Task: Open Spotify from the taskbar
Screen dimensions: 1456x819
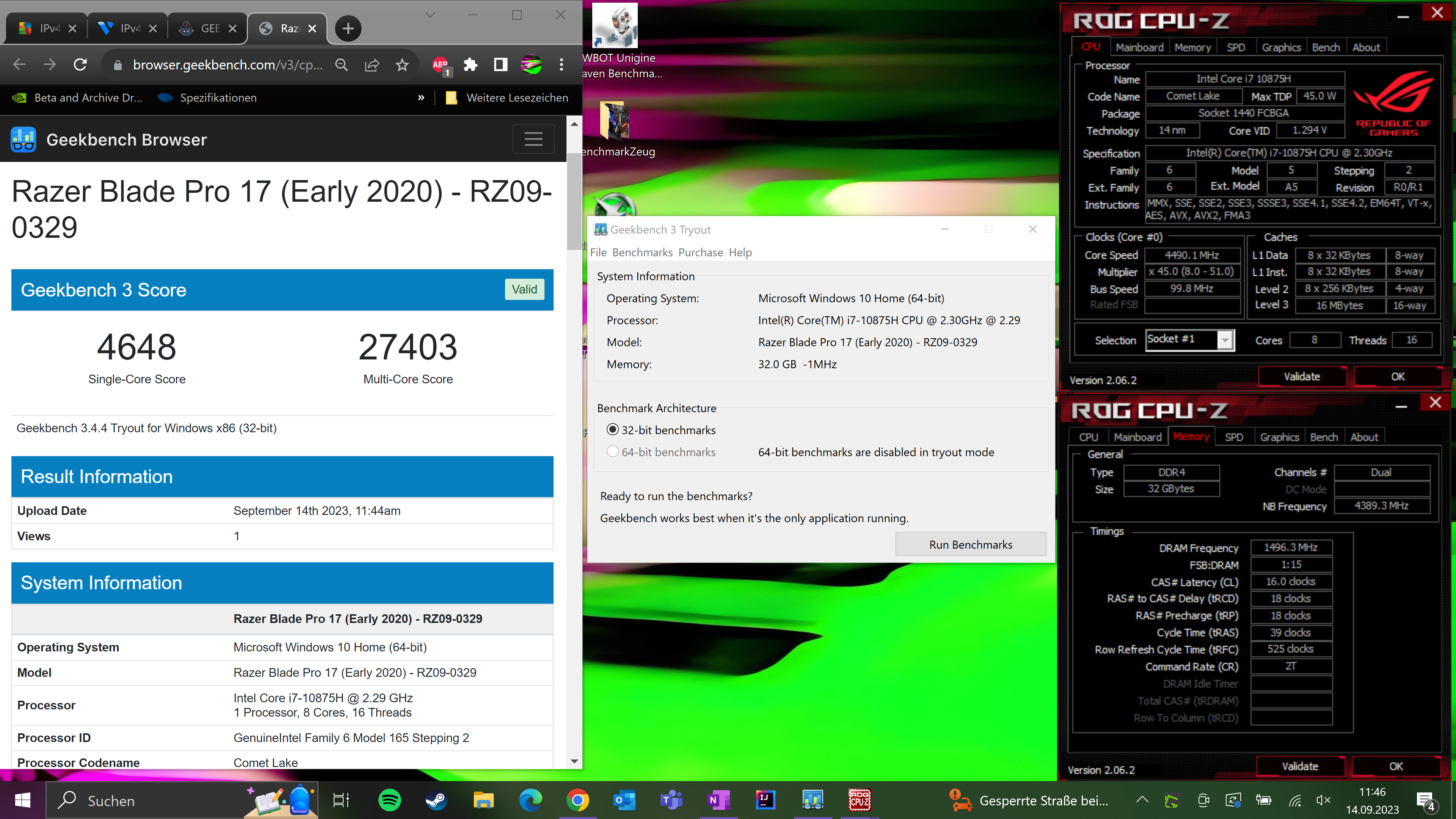Action: tap(389, 800)
